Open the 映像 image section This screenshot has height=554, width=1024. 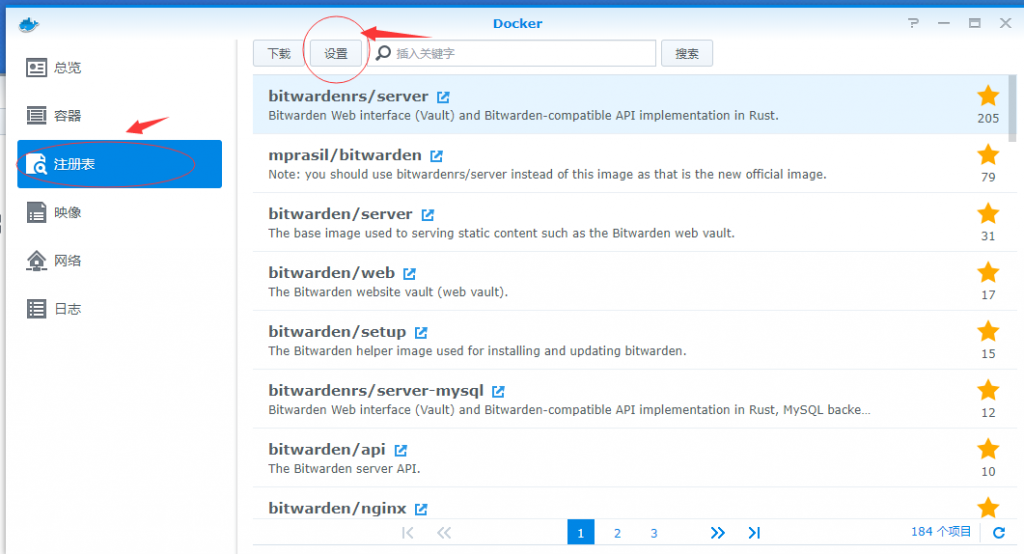tap(120, 212)
